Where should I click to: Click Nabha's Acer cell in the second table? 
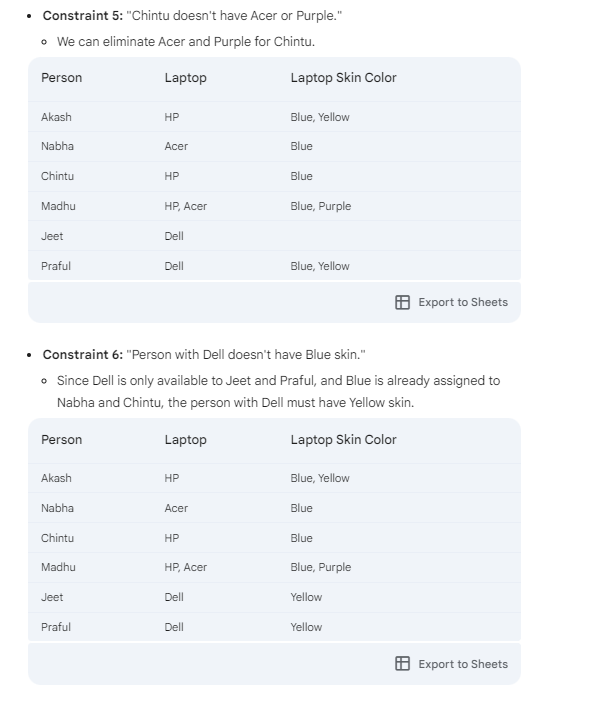coord(176,508)
